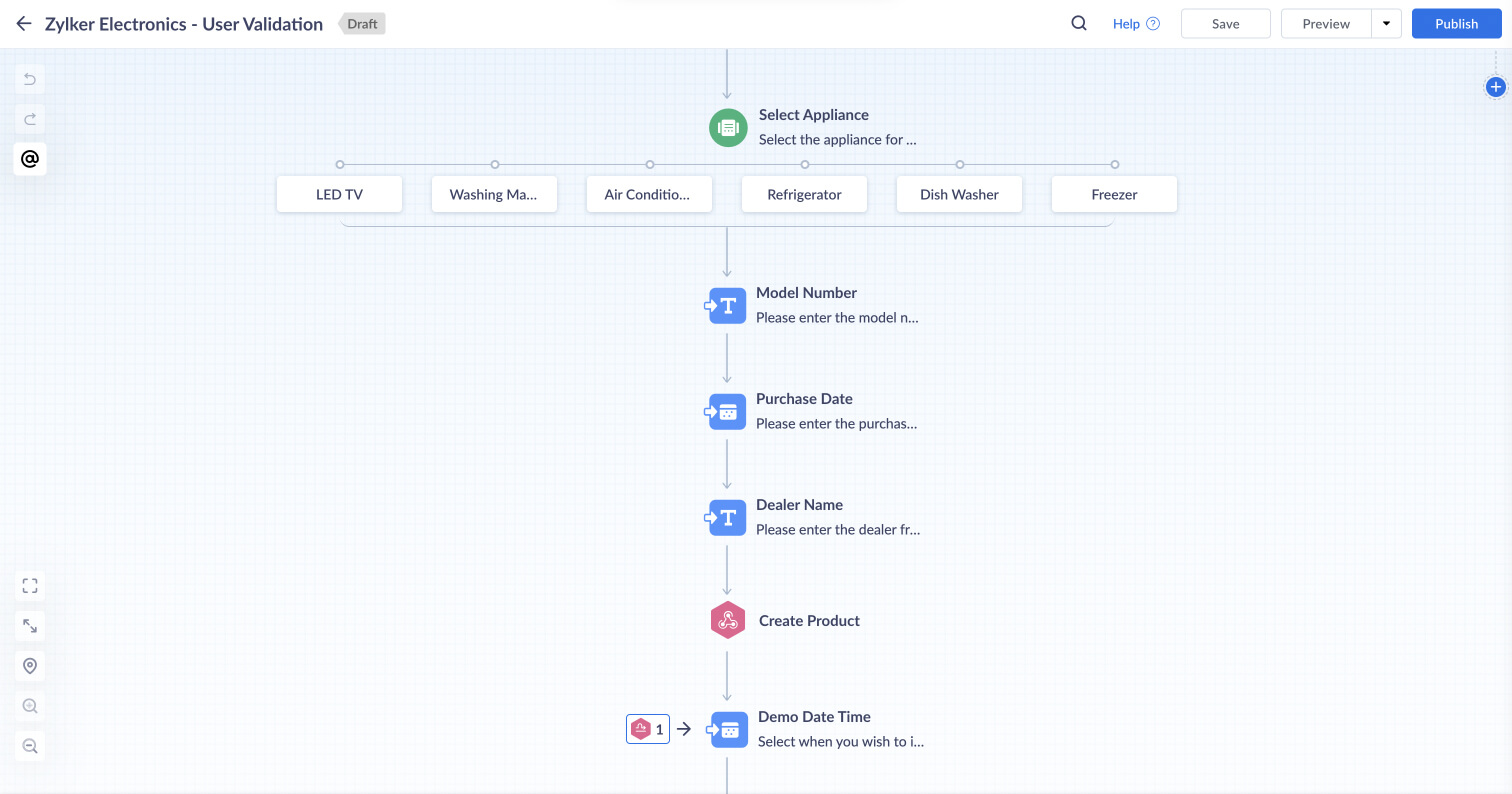Click the Dealer Name label
Viewport: 1512px width, 794px height.
799,505
